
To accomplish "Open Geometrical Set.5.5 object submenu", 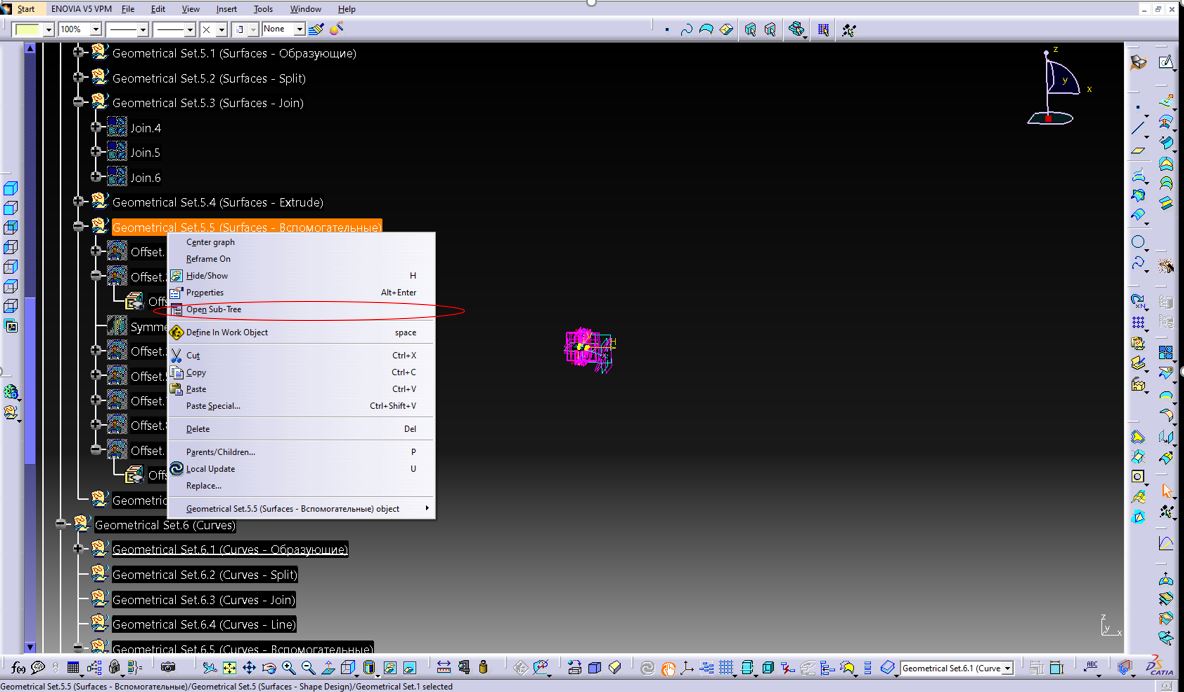I will pos(301,508).
